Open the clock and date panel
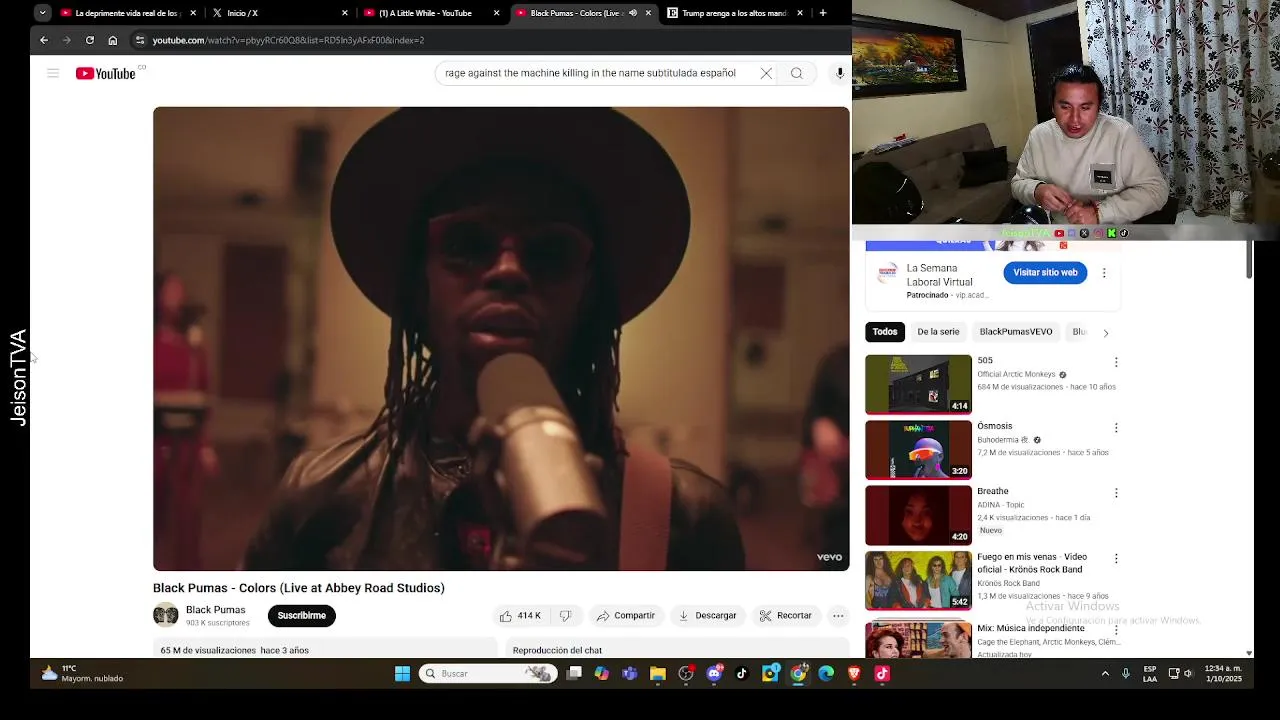 point(1223,673)
